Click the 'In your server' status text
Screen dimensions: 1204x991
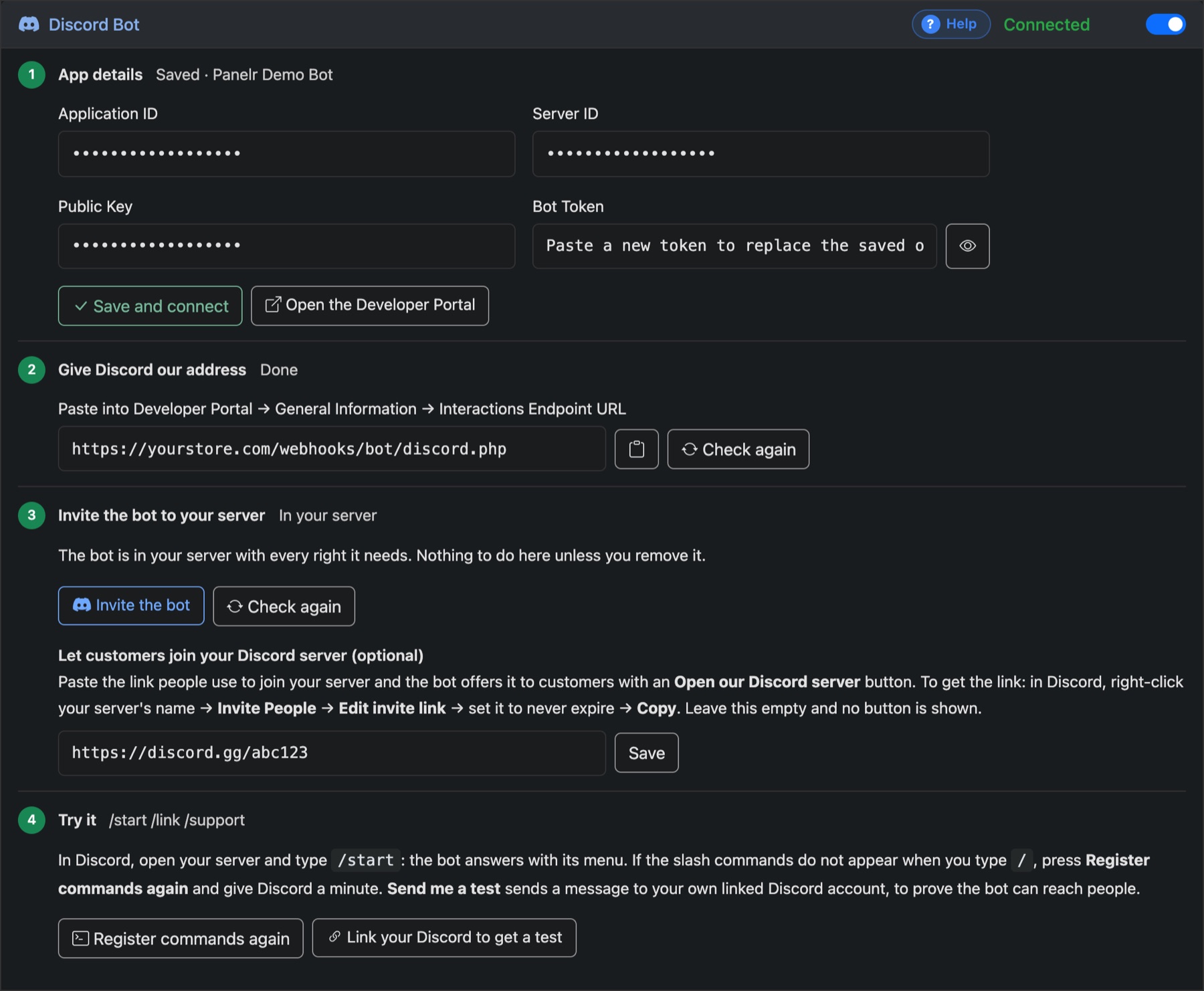click(328, 515)
